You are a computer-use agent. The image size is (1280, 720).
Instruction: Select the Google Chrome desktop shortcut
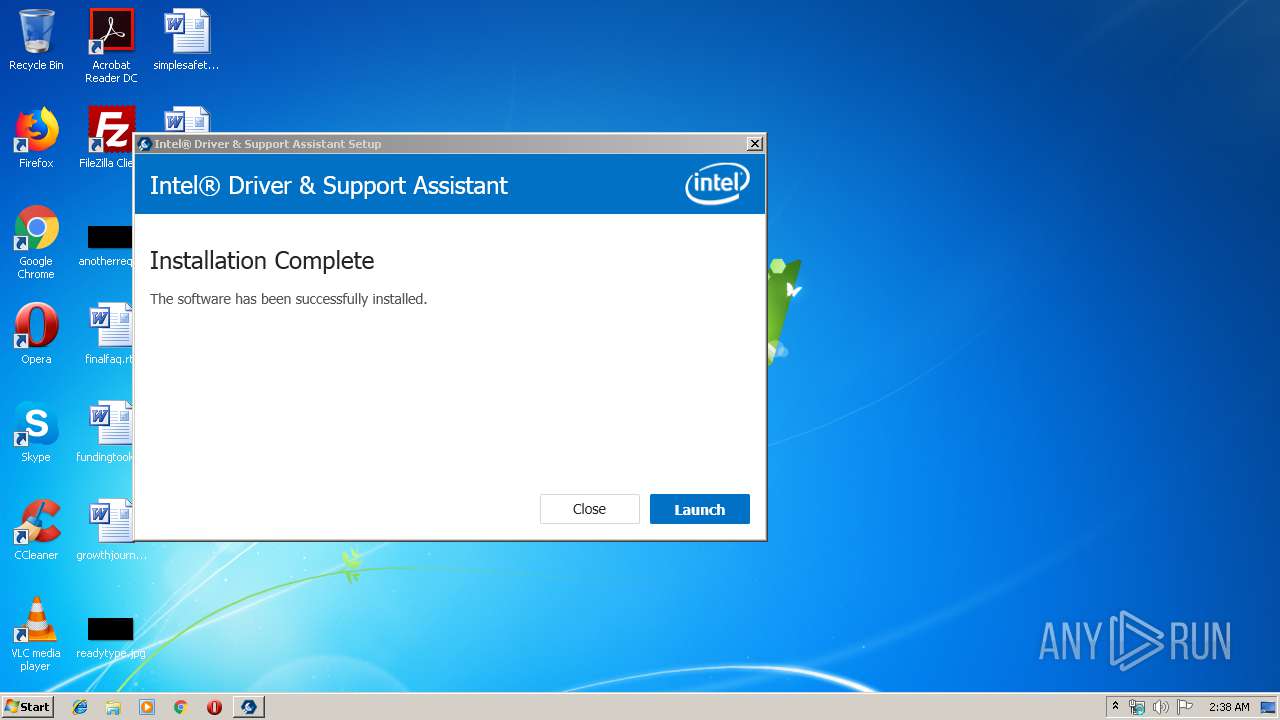[36, 242]
